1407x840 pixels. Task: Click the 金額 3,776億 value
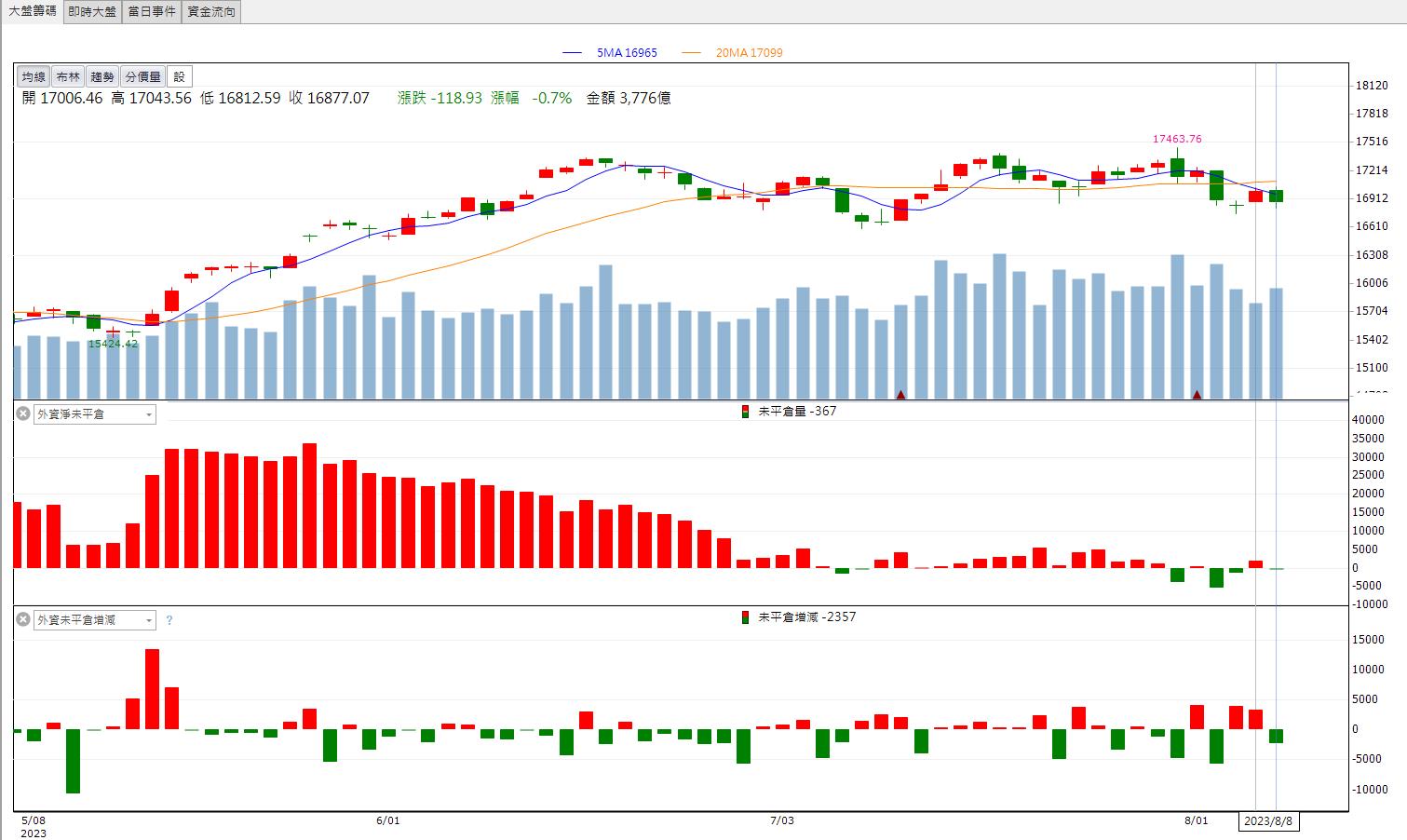[x=629, y=98]
